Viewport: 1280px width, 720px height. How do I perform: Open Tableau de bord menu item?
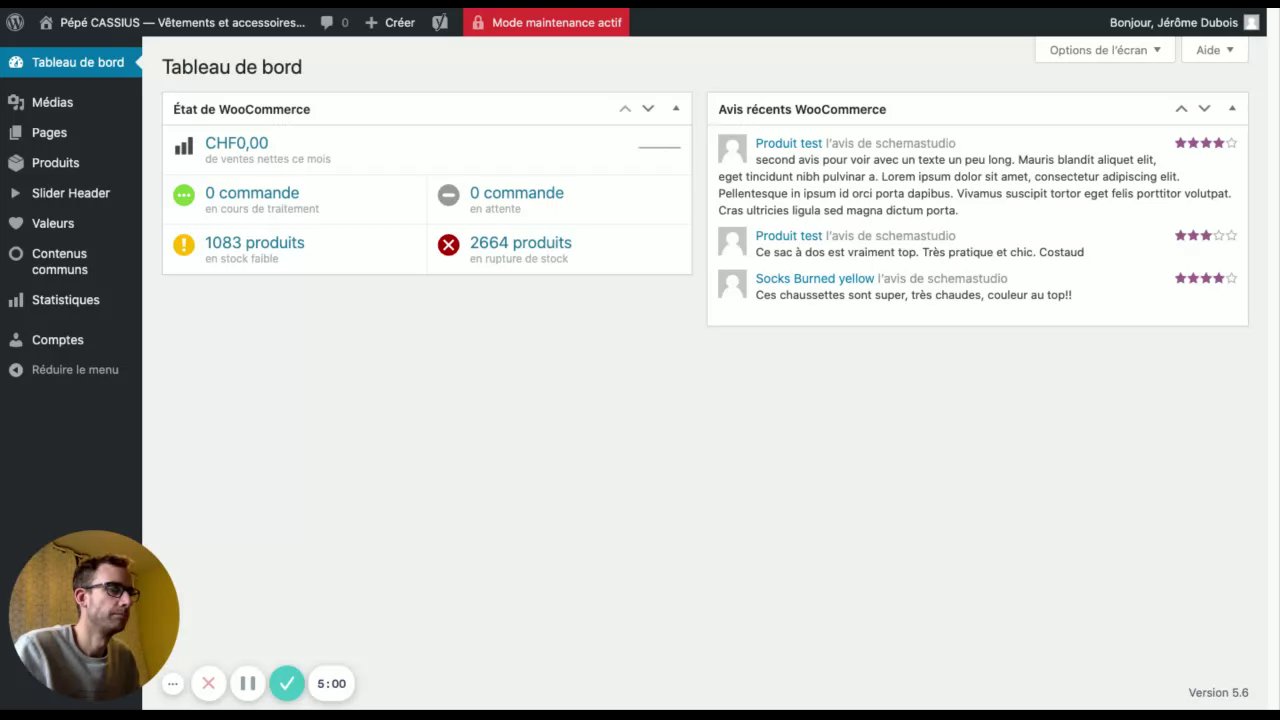(71, 62)
